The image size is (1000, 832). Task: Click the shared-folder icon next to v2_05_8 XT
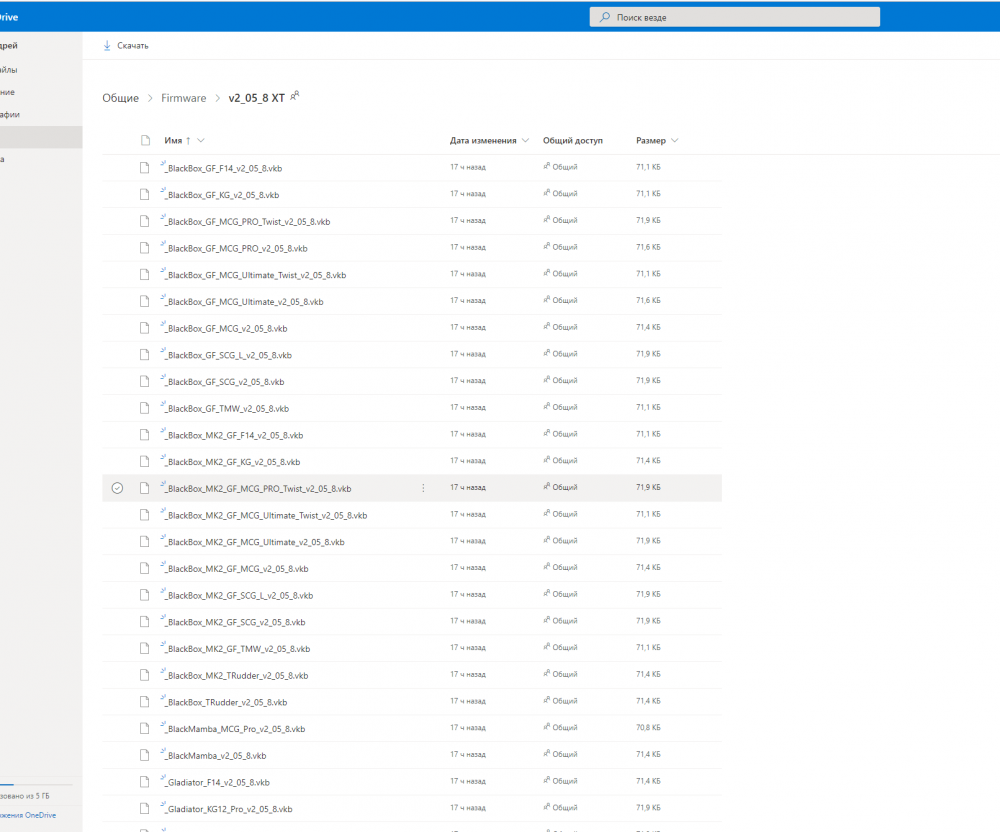[295, 96]
